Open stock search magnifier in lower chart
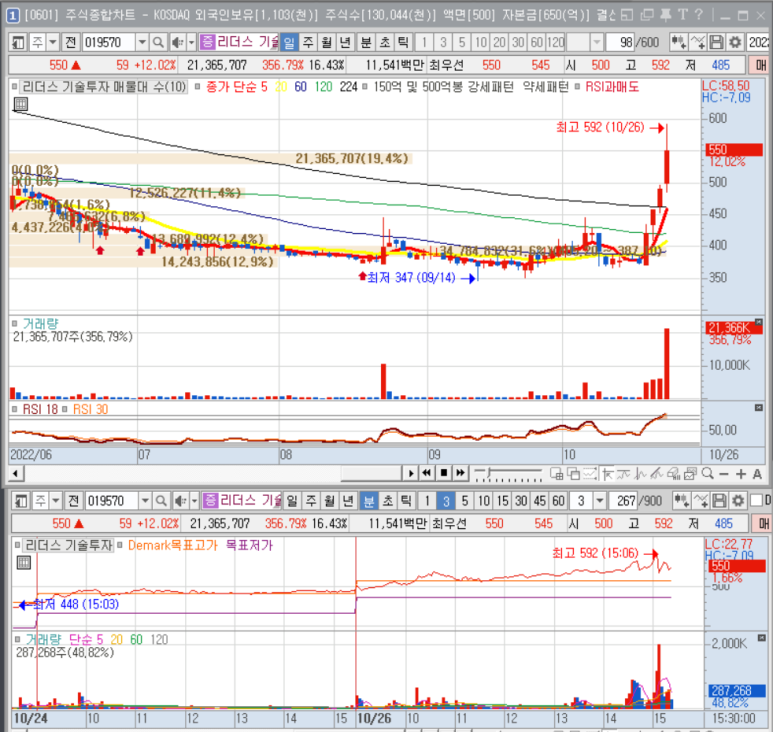This screenshot has width=773, height=732. (161, 501)
